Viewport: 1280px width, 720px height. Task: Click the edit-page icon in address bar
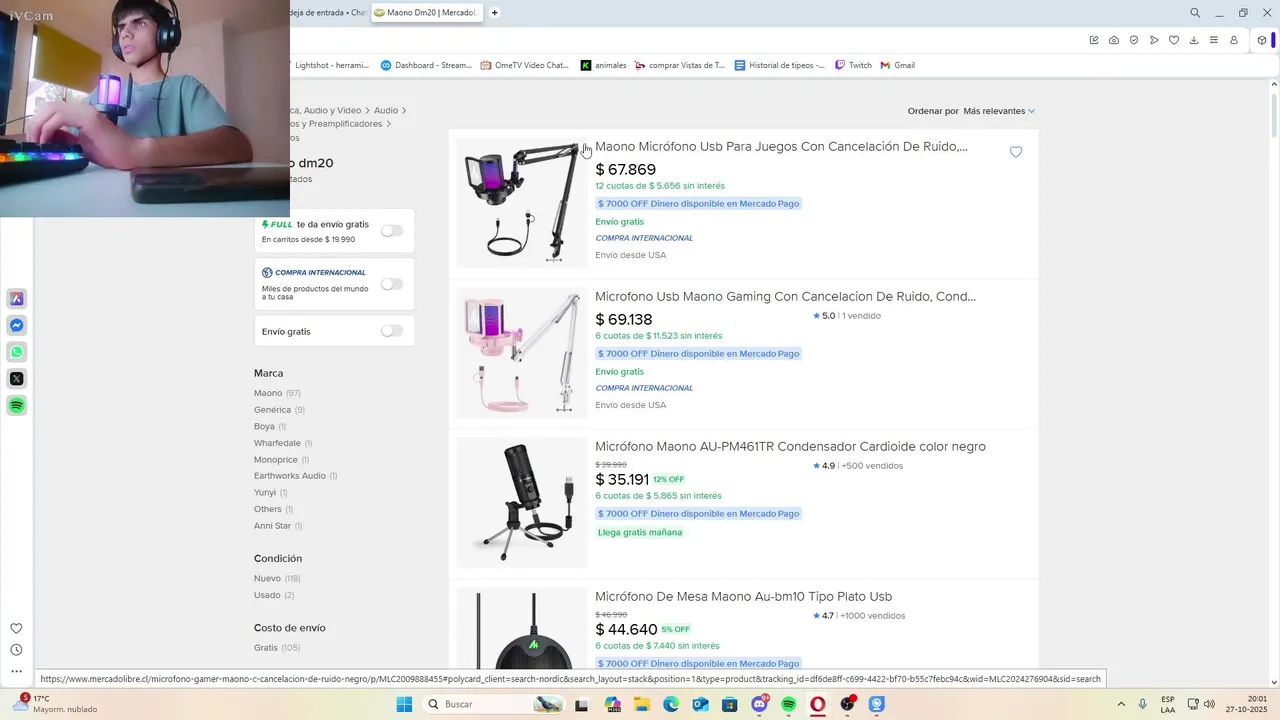tap(1094, 40)
